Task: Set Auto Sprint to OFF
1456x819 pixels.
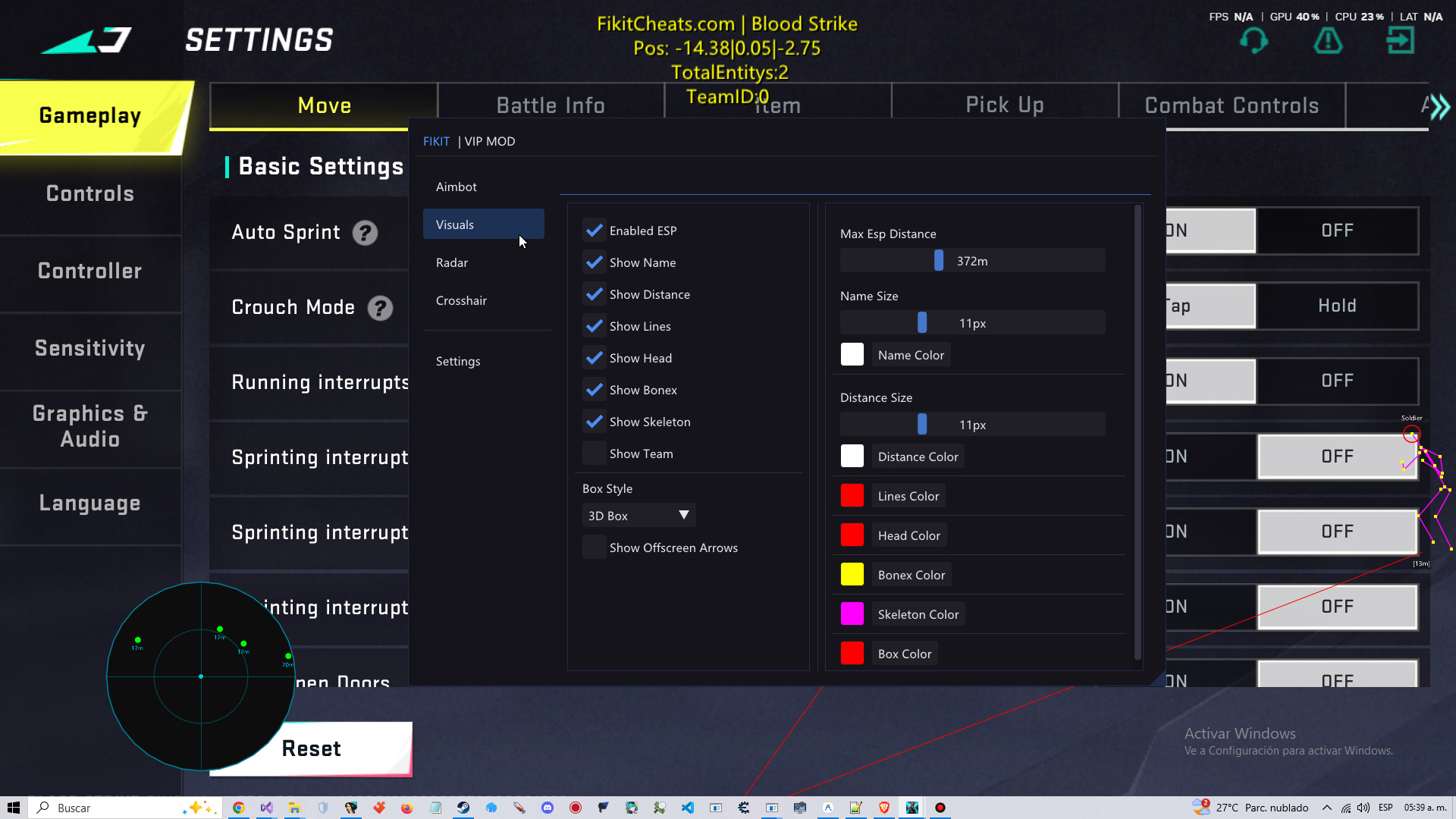Action: [1337, 231]
